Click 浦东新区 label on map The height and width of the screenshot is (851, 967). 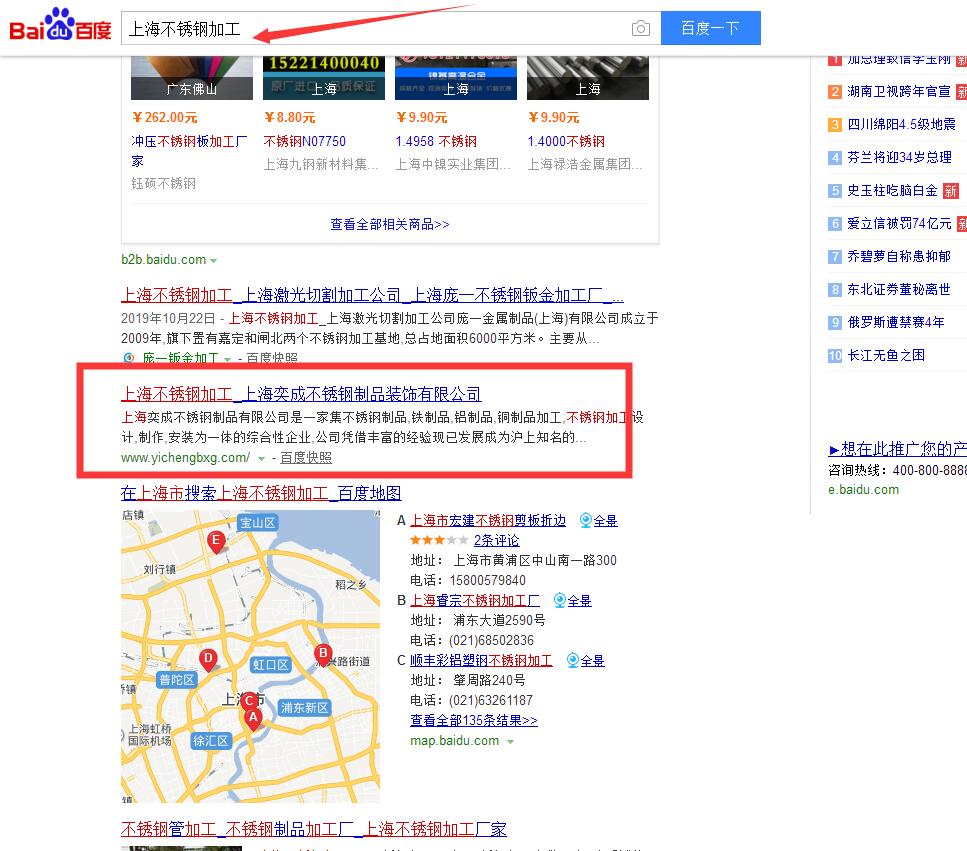(x=305, y=708)
